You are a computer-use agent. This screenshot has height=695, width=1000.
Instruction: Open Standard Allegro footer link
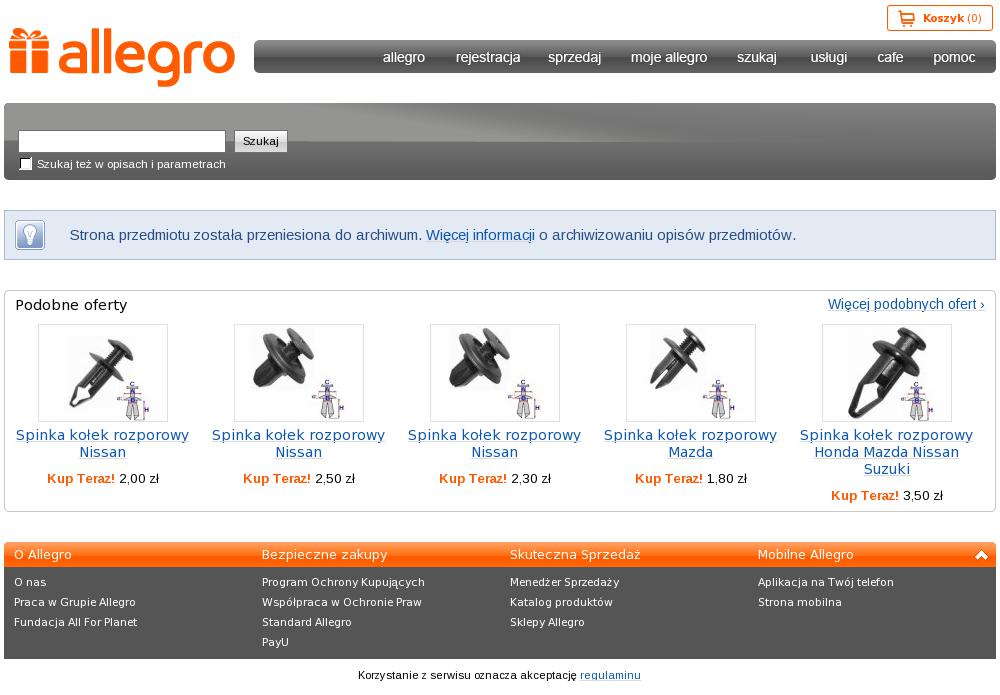[307, 622]
